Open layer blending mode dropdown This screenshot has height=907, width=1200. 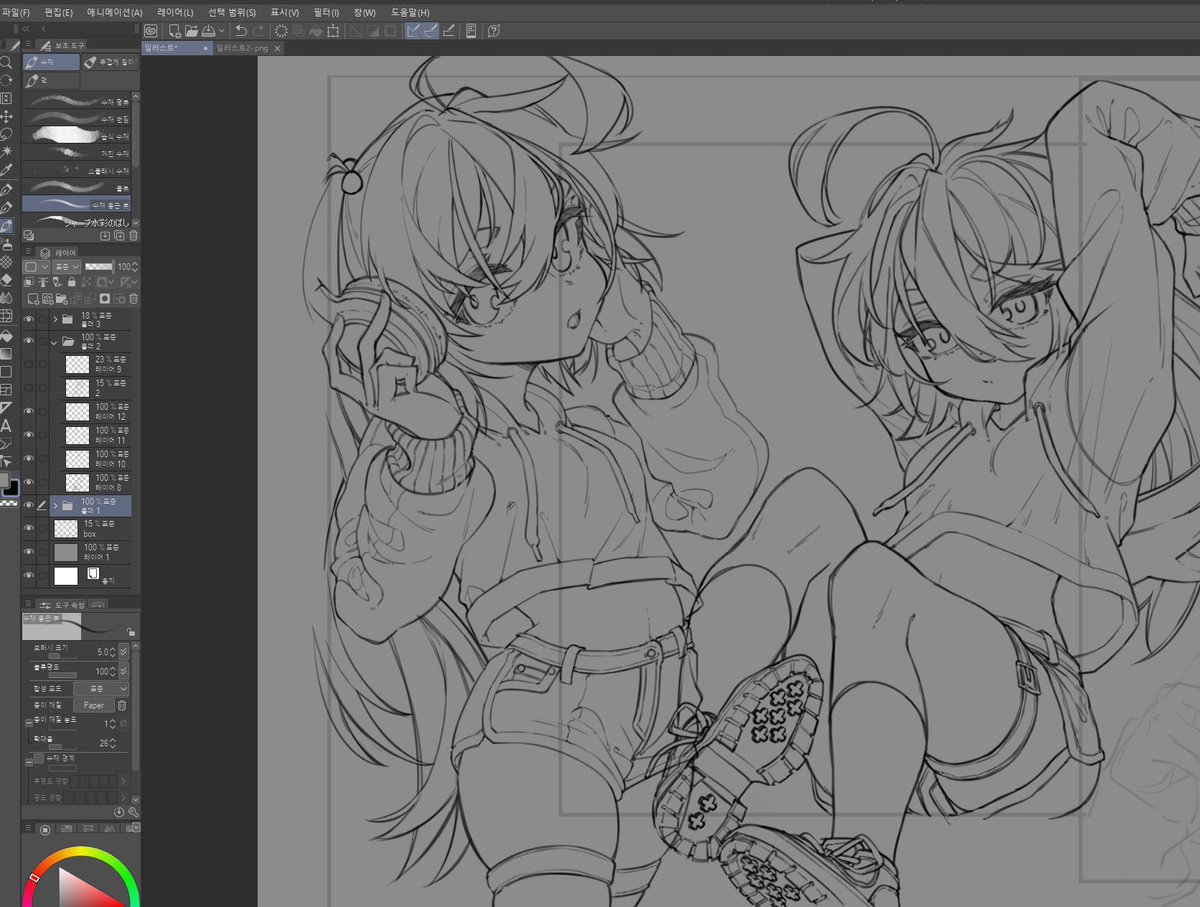[x=67, y=267]
